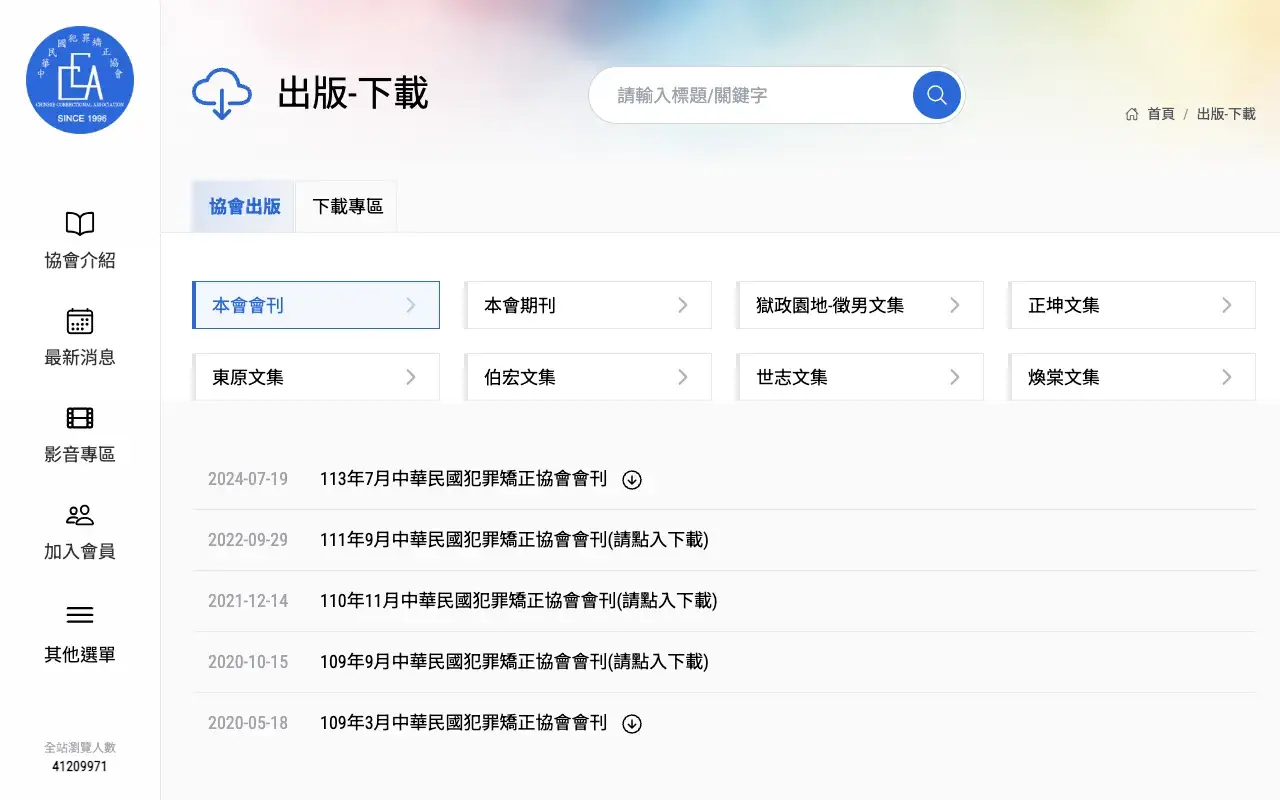Click date 2020-10-15

[x=248, y=662]
